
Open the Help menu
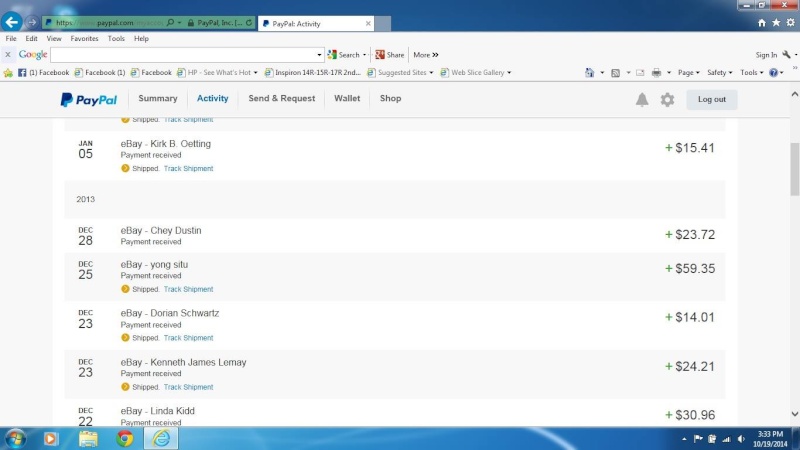point(141,38)
